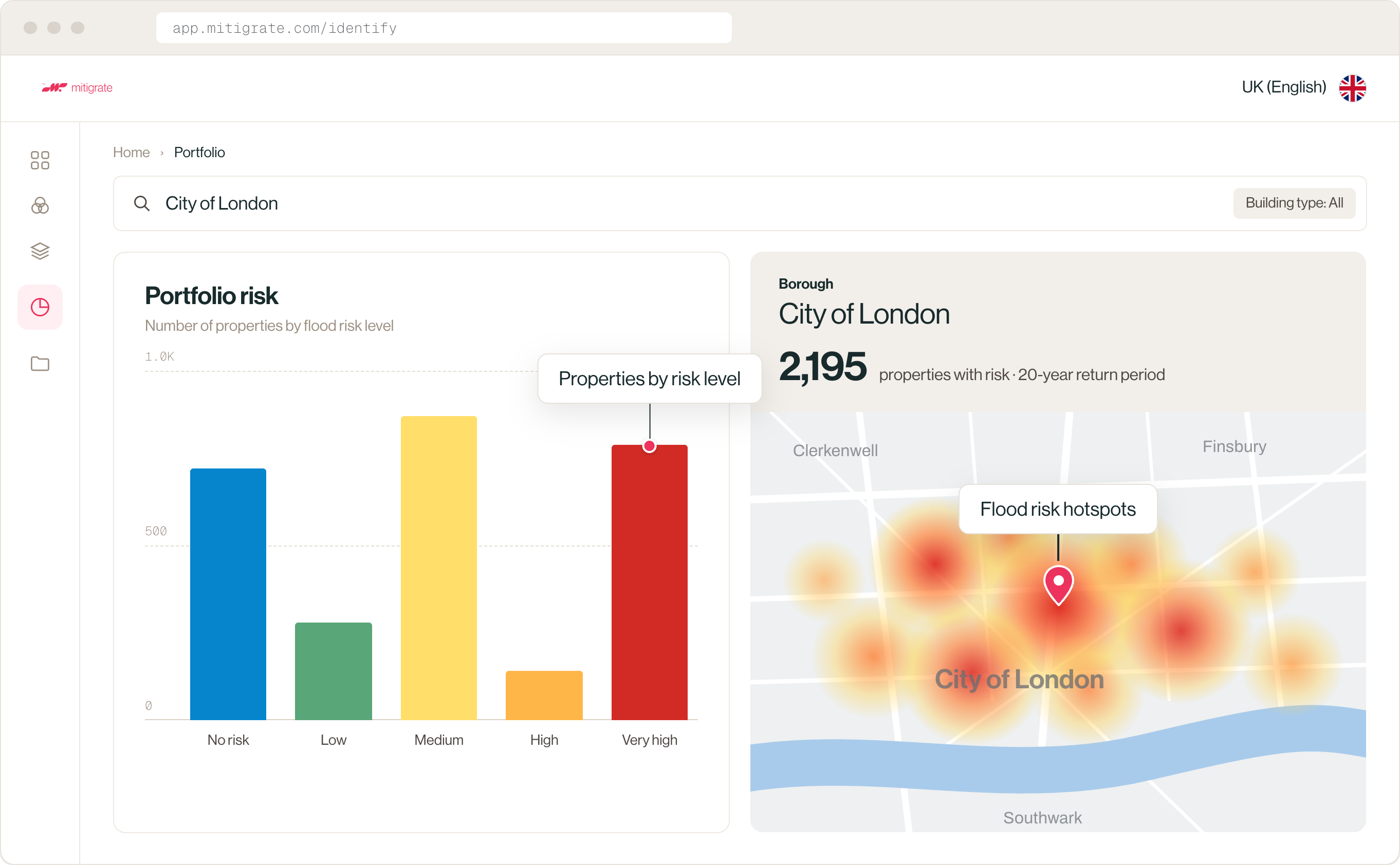Click the Portfolio breadcrumb
Screen dimensions: 1400x865
[x=199, y=152]
